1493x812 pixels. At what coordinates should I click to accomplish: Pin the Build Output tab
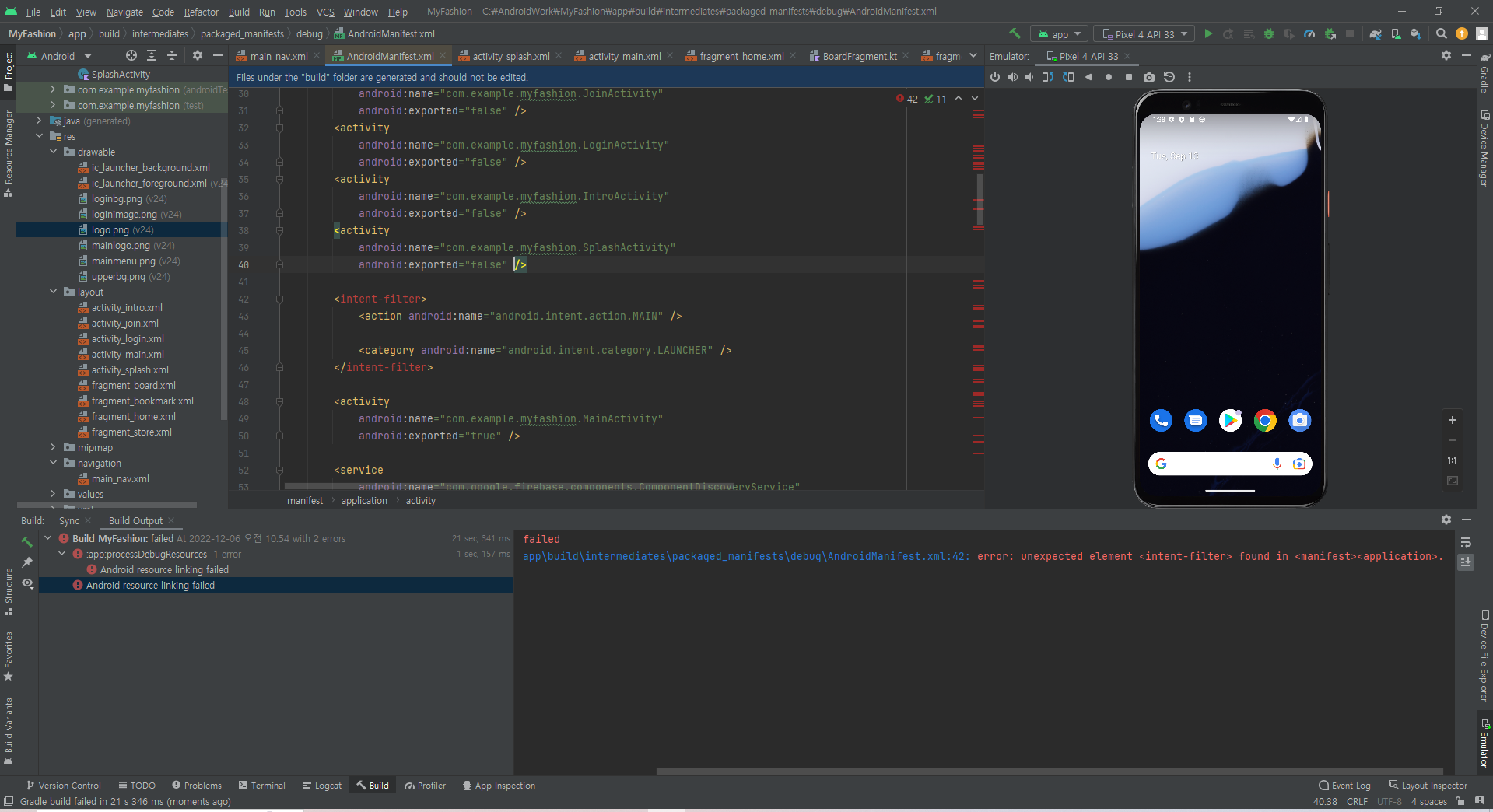pos(27,562)
